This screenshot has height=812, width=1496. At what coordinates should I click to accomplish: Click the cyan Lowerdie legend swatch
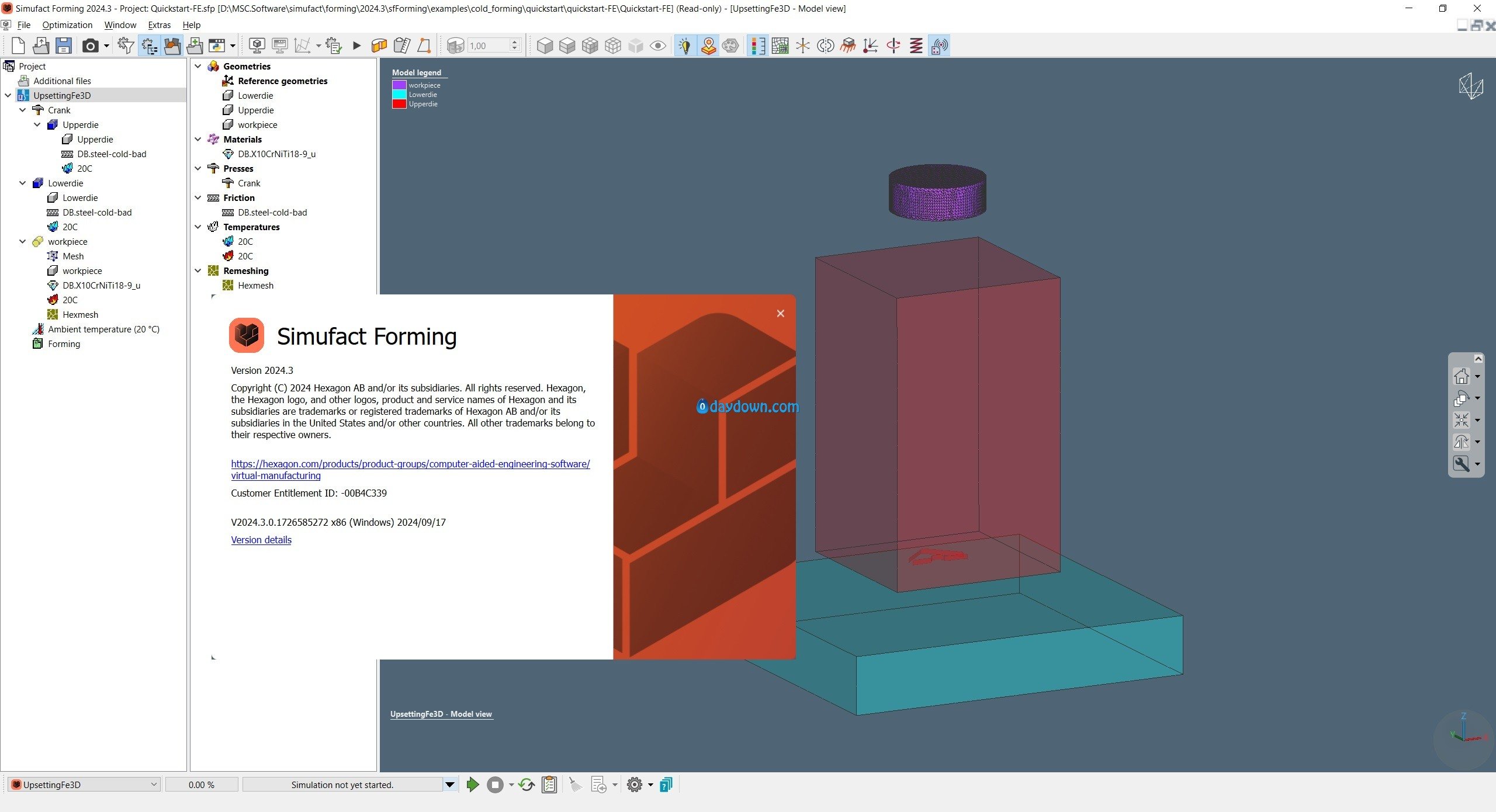(399, 94)
